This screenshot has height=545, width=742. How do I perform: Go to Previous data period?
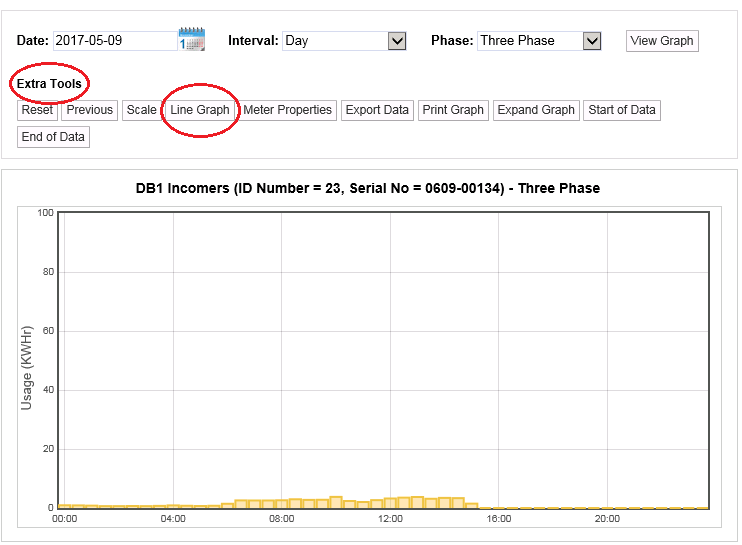[x=90, y=110]
